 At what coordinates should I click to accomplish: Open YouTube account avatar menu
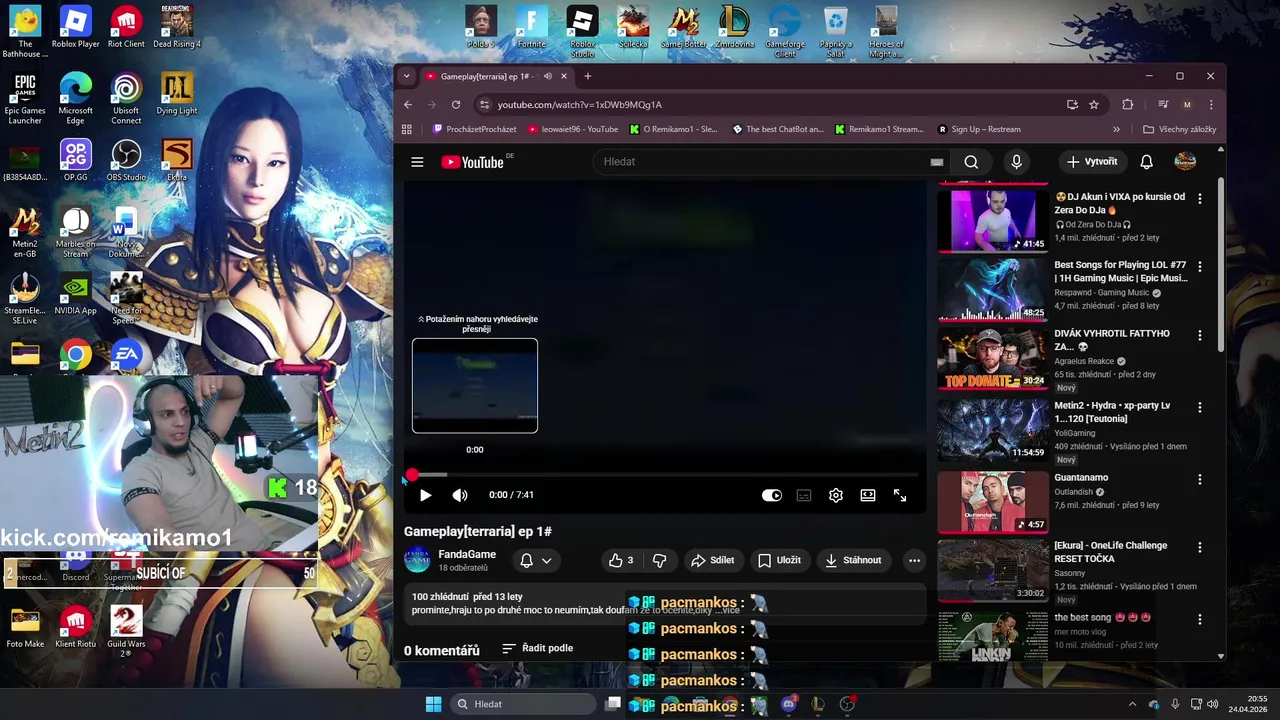(x=1185, y=162)
